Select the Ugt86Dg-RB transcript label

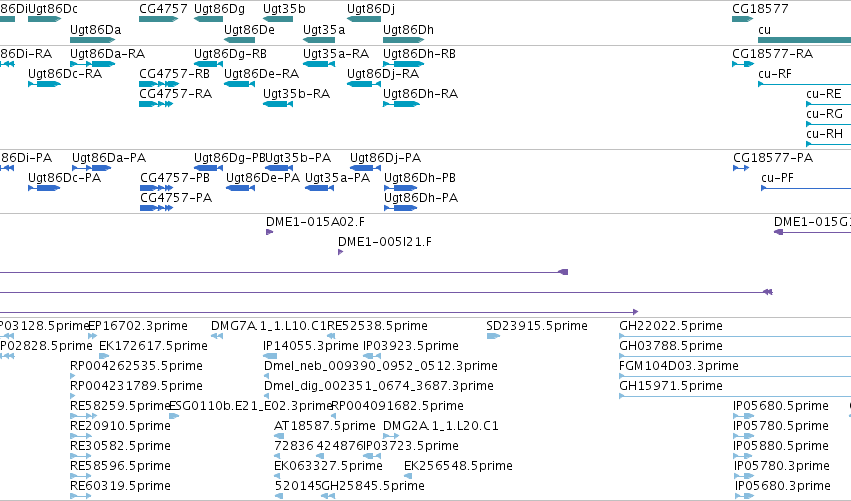coord(231,53)
